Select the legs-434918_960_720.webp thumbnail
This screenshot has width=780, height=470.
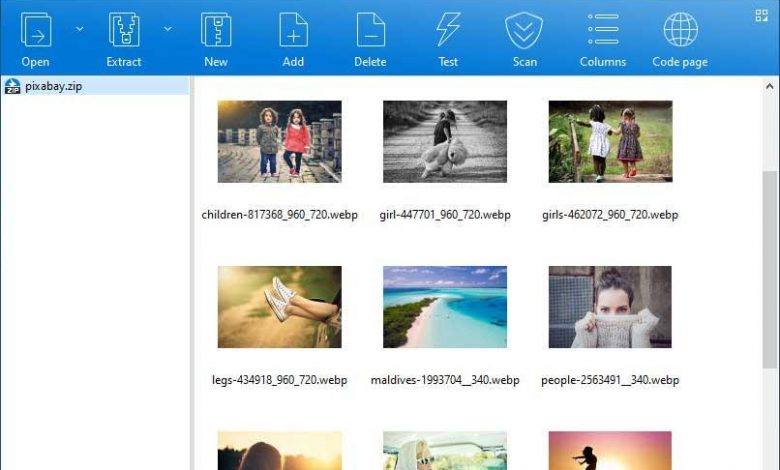280,307
